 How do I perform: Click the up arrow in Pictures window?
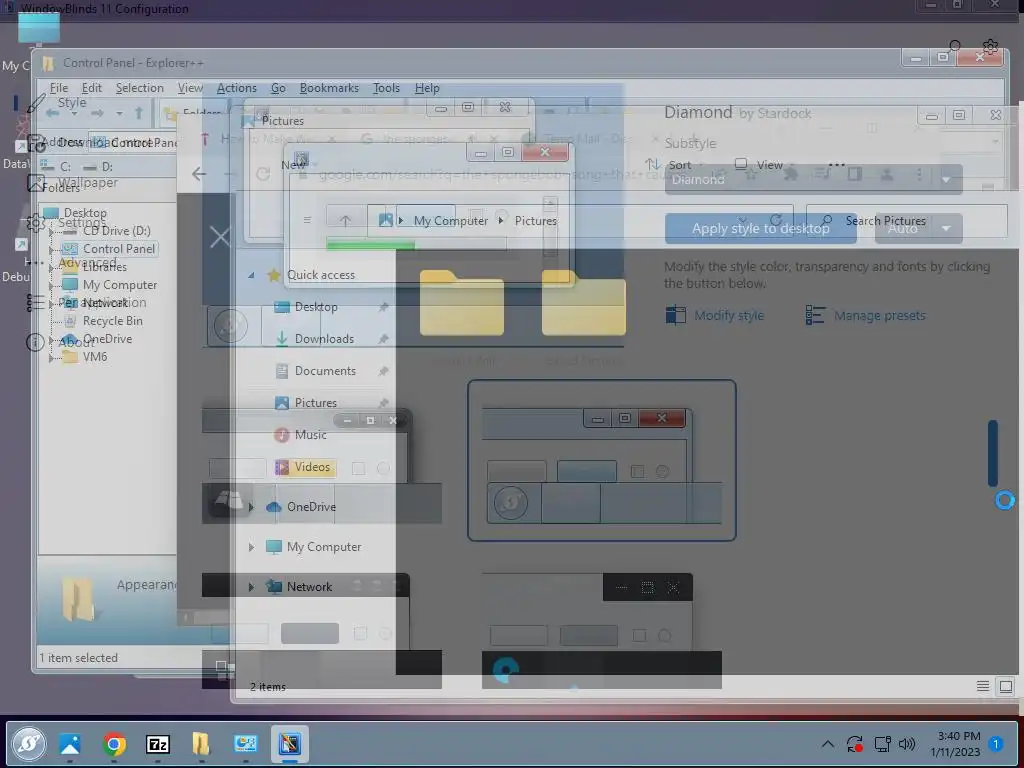pyautogui.click(x=345, y=221)
